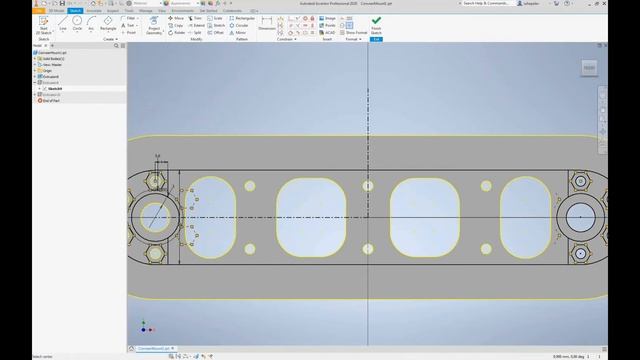Create a Rectangular pattern
Screen dimensions: 640x360
[242, 18]
